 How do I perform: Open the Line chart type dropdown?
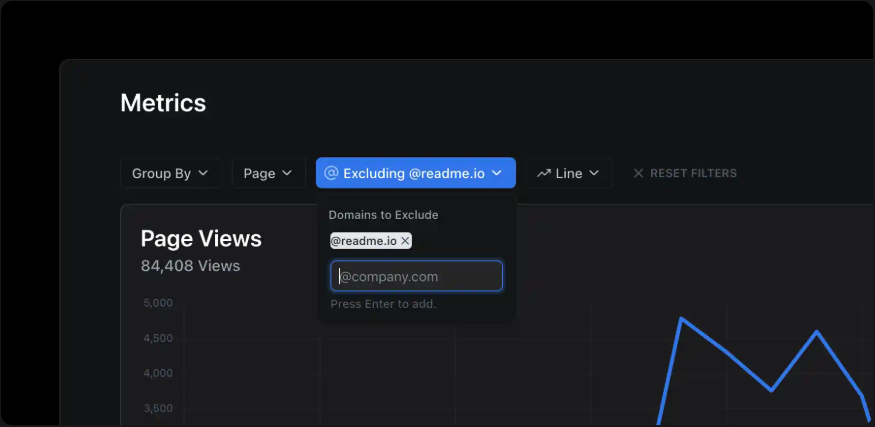pos(568,173)
